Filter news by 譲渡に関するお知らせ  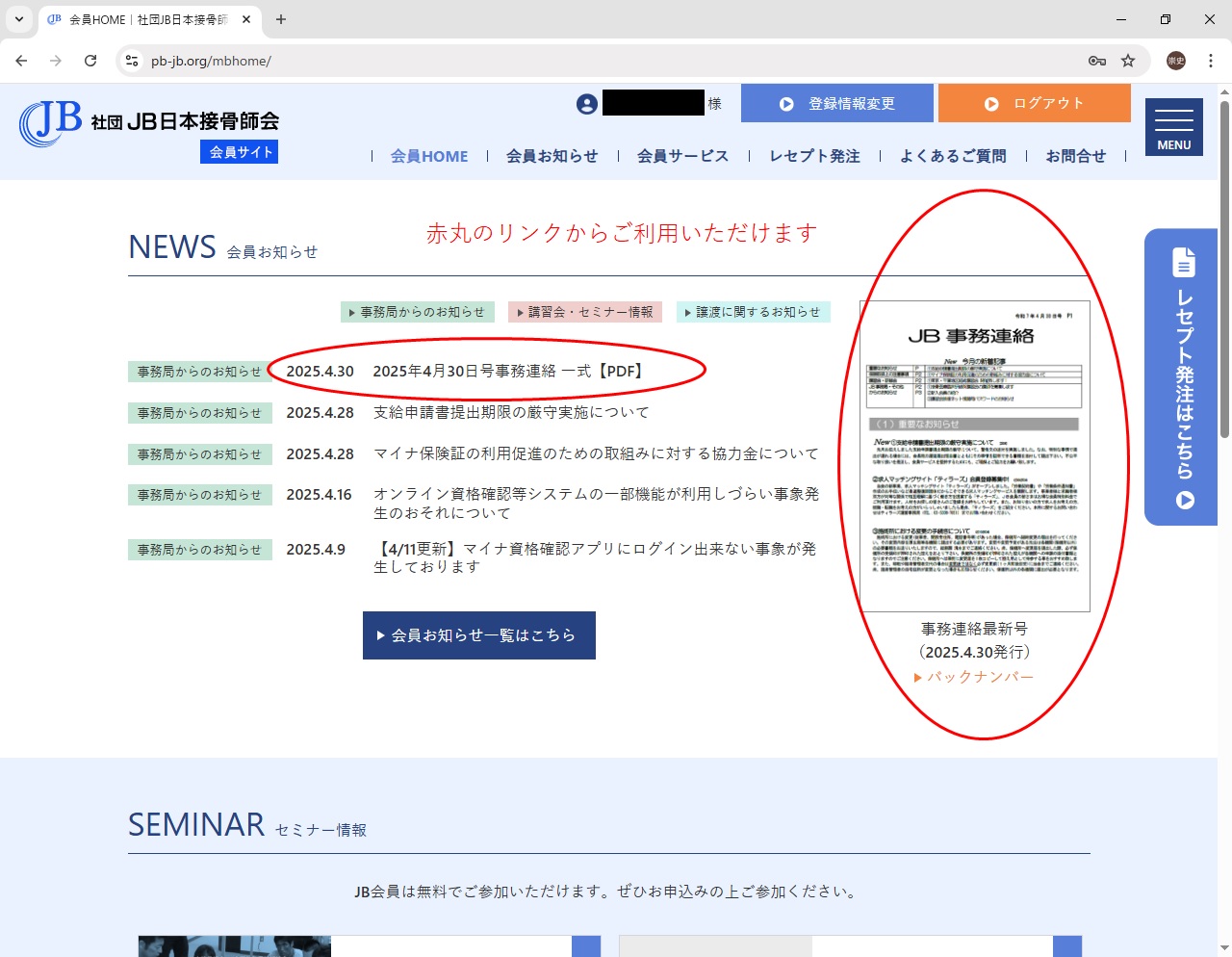pyautogui.click(x=753, y=312)
